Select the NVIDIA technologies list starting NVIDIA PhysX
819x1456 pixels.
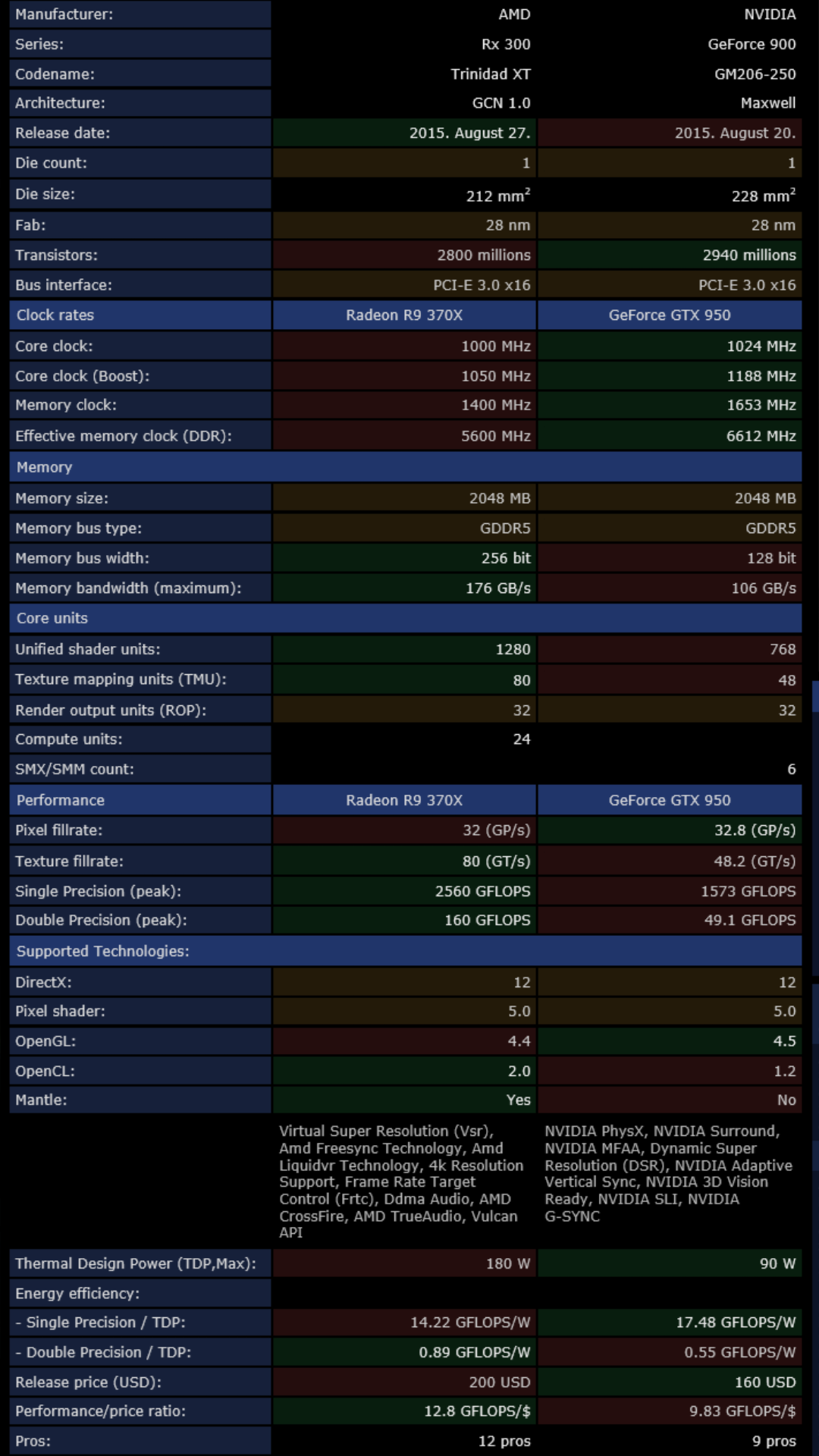tap(669, 1173)
